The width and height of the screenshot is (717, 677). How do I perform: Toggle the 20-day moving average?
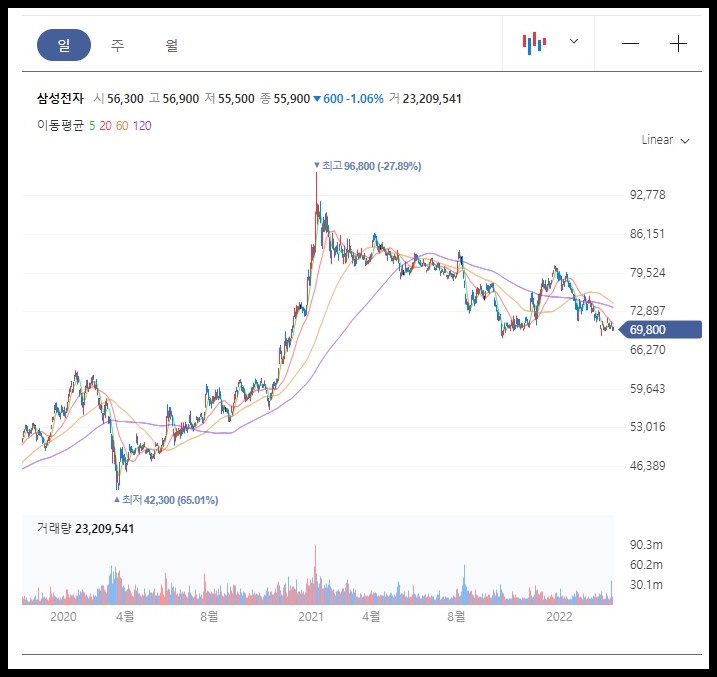click(x=105, y=126)
